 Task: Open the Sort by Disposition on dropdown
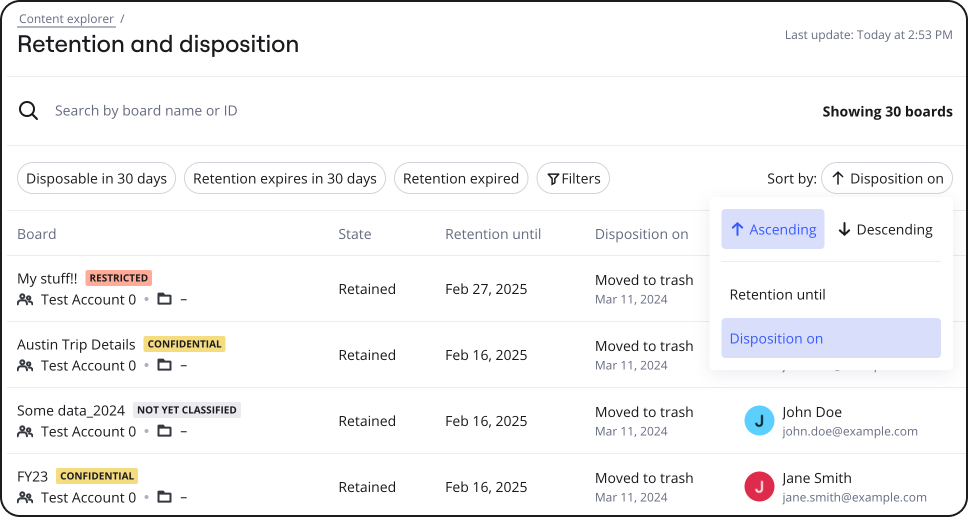coord(886,179)
